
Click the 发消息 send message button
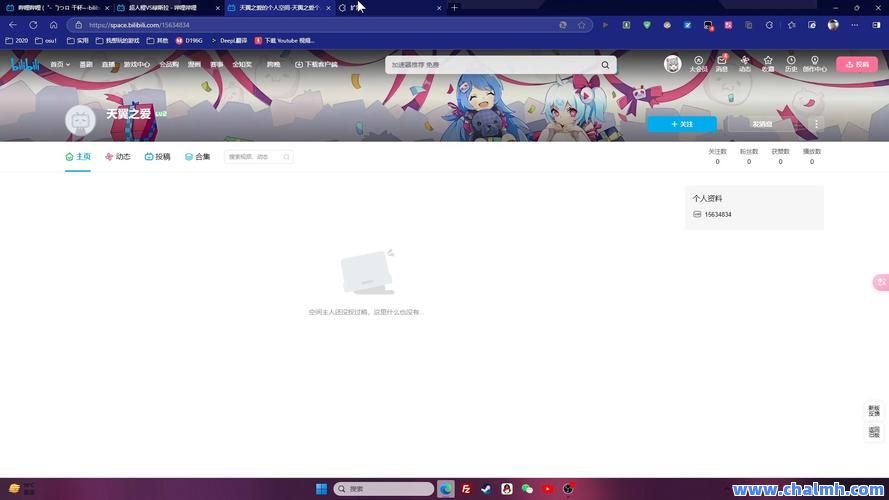(x=761, y=124)
